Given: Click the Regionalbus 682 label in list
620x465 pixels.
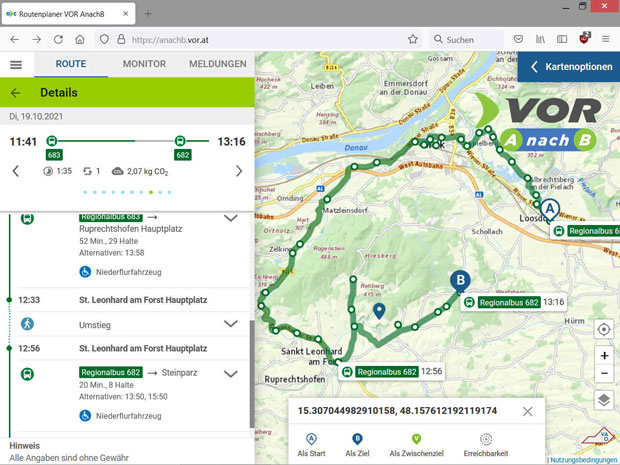Looking at the screenshot, I should [x=111, y=372].
